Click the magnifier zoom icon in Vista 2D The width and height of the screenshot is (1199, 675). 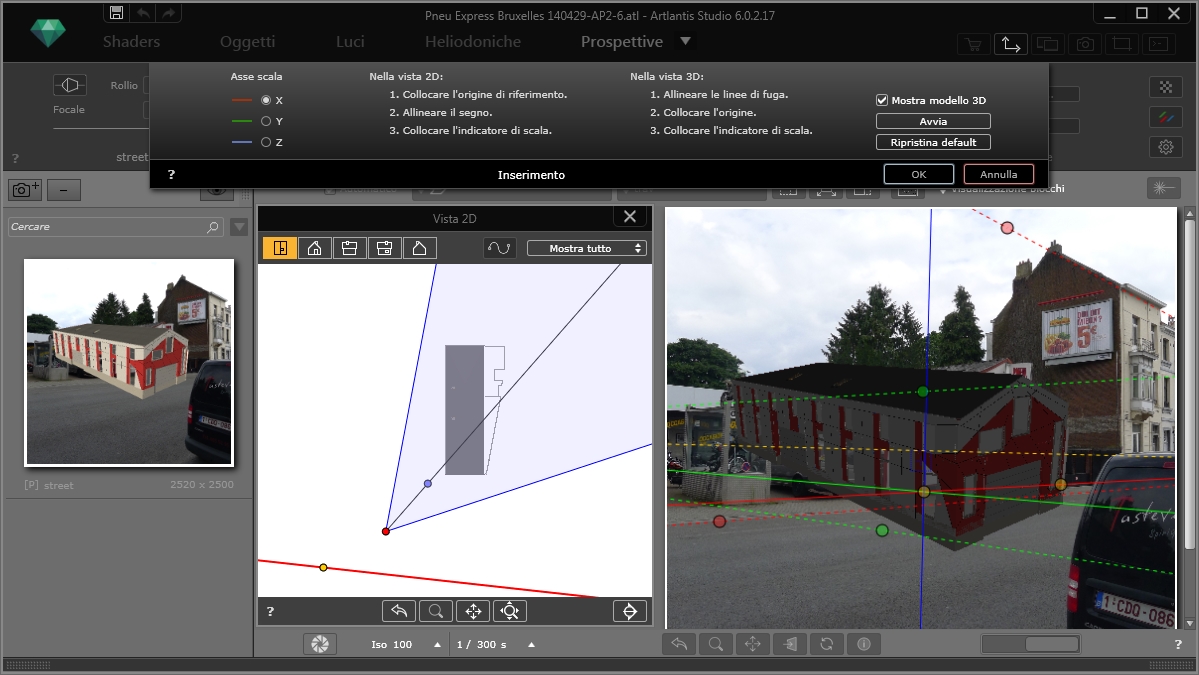coord(436,611)
